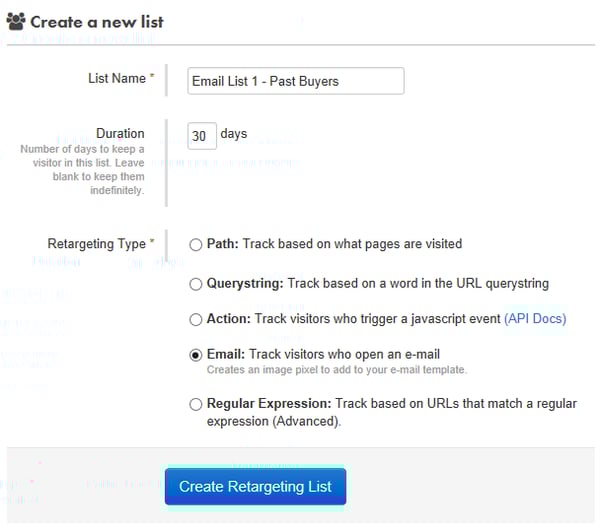This screenshot has height=530, width=600.
Task: Click the URL querystring option description text
Action: (418, 283)
